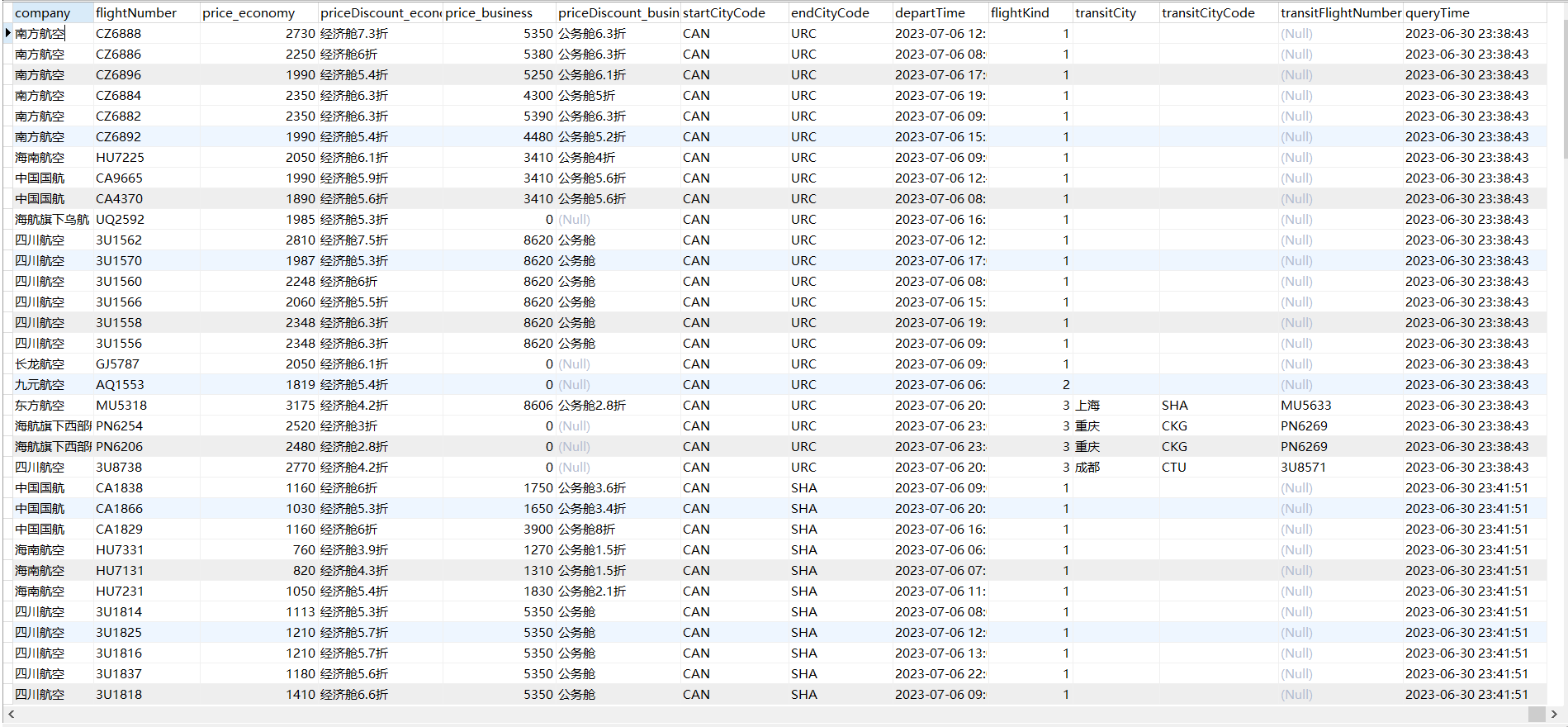1568x727 pixels.
Task: Click the transitFlightNumber column header
Action: (1340, 12)
